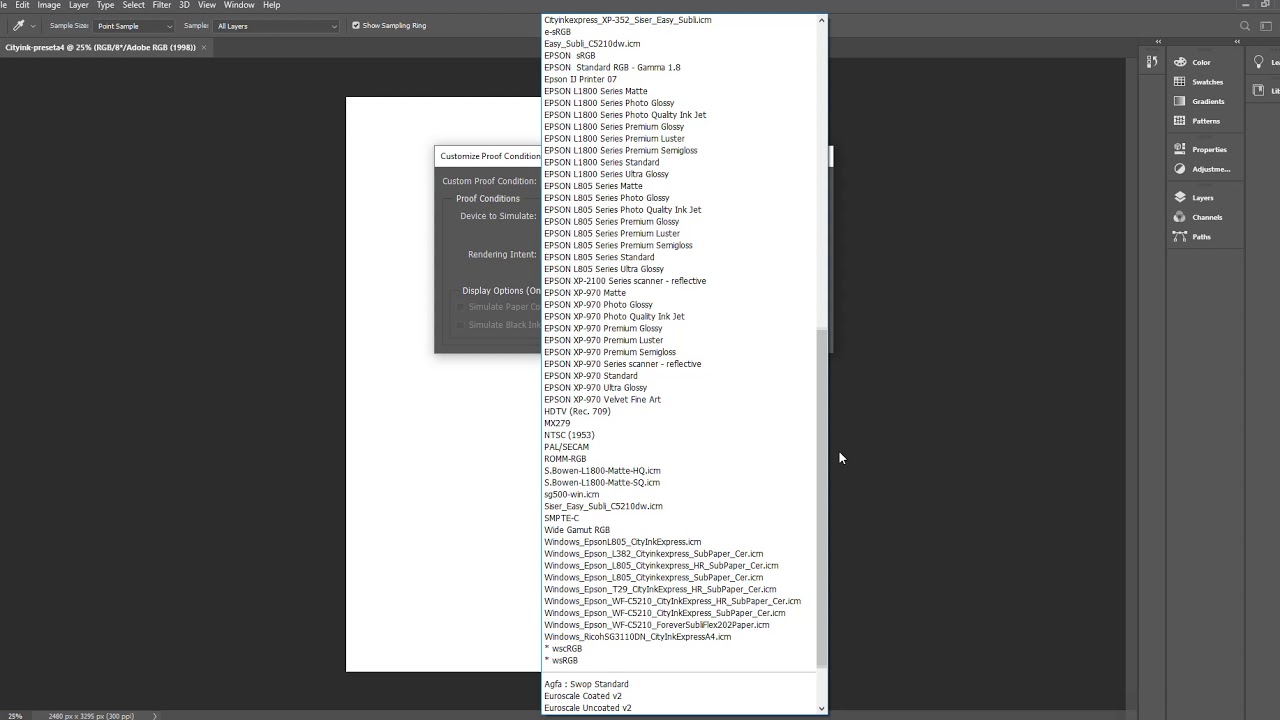Click the search magnifier icon

(1245, 26)
